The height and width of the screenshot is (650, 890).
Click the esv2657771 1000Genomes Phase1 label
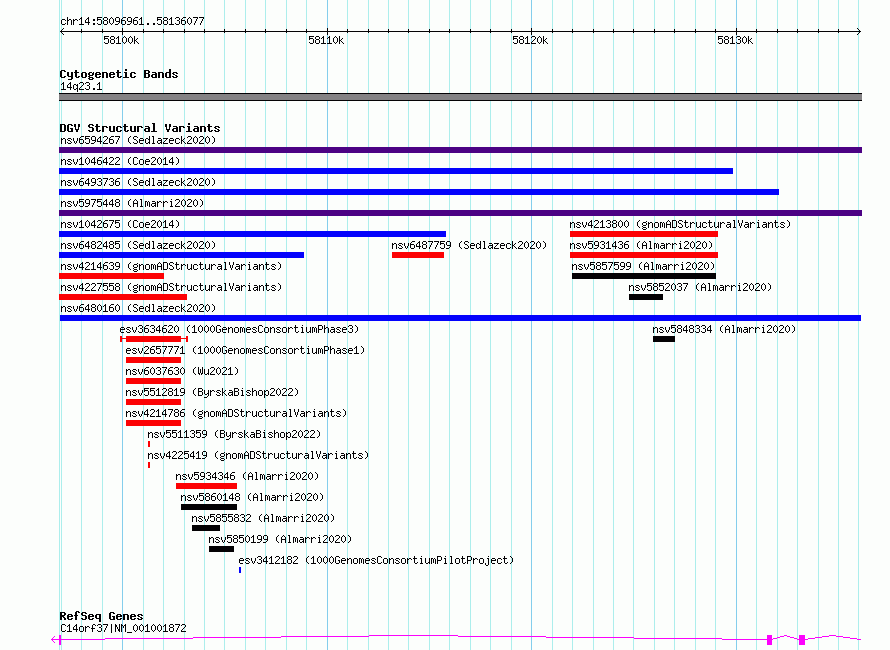(x=245, y=350)
